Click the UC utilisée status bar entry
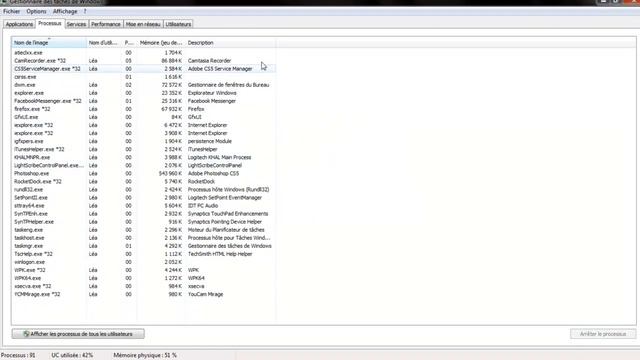 pos(72,356)
